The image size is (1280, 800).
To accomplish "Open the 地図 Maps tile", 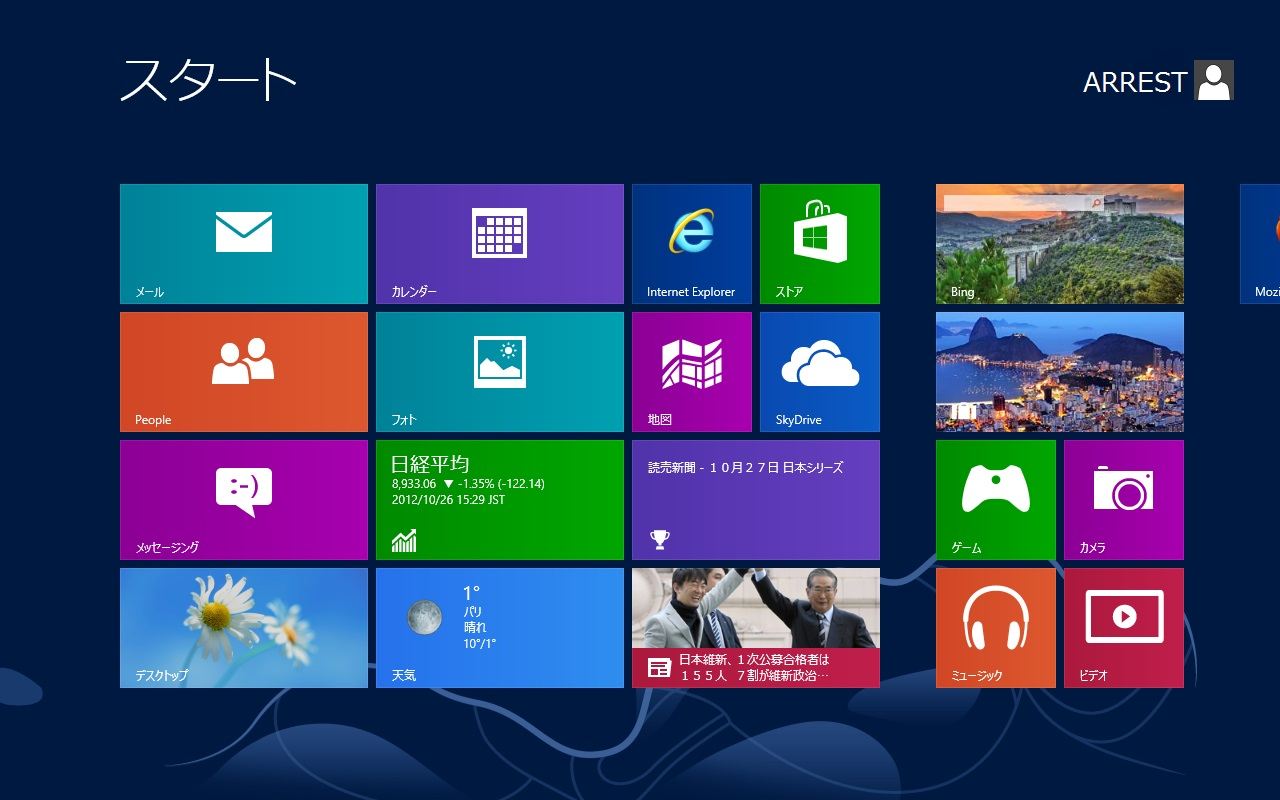I will (x=692, y=372).
